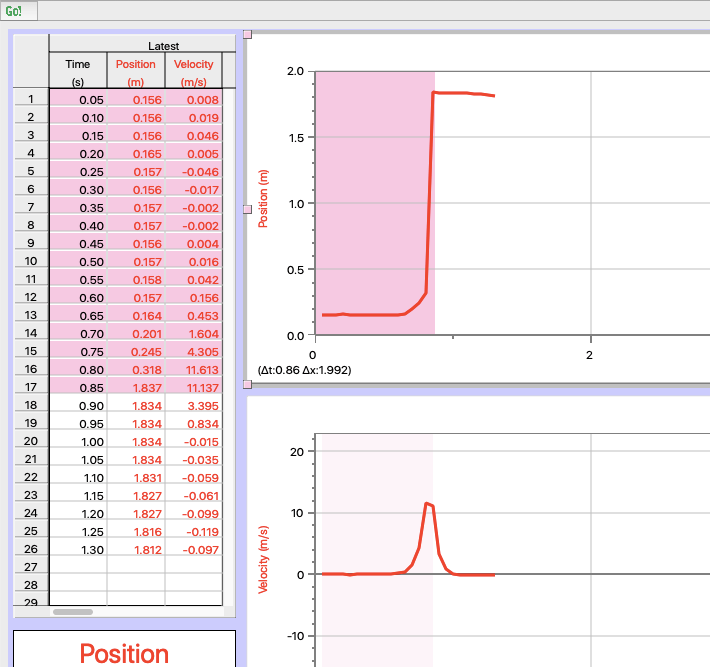This screenshot has height=667, width=710.
Task: Click the Go! tab at top
Action: click(14, 10)
